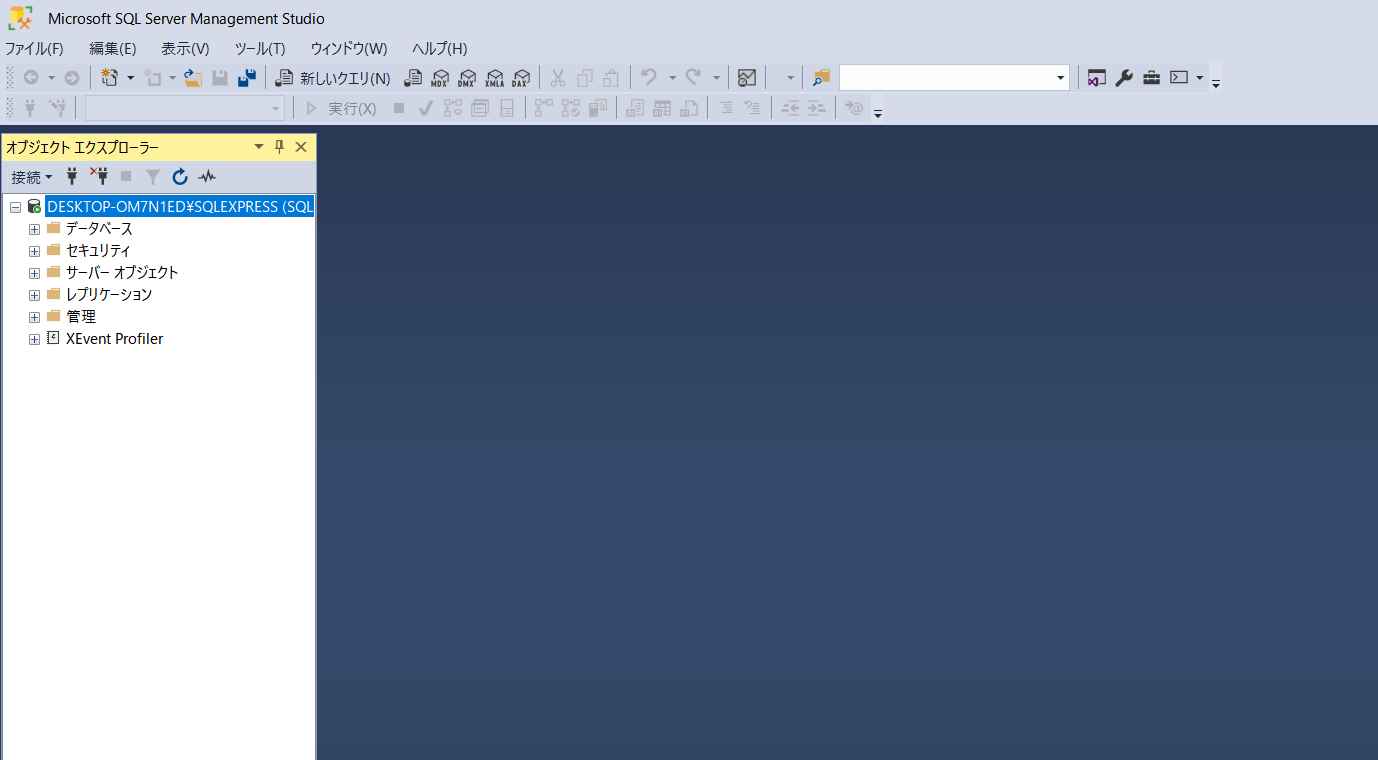
Task: Click the Undo arrow icon
Action: (x=649, y=78)
